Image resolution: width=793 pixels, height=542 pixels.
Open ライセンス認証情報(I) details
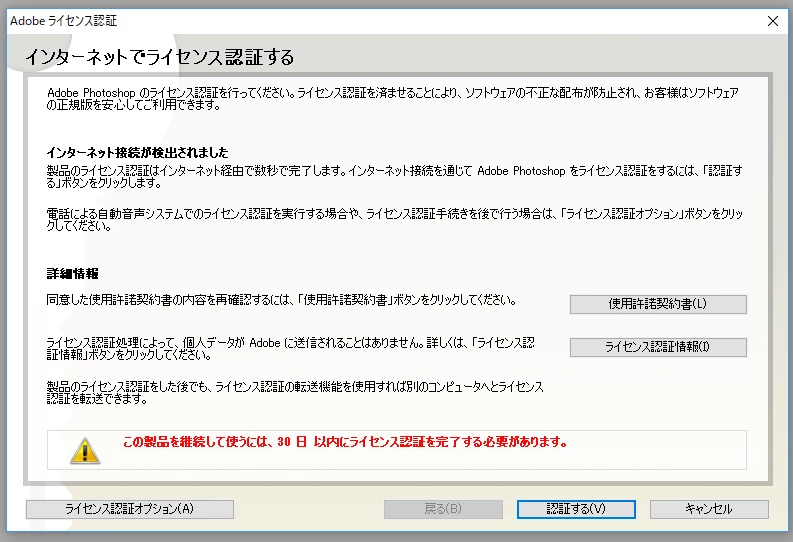(658, 347)
